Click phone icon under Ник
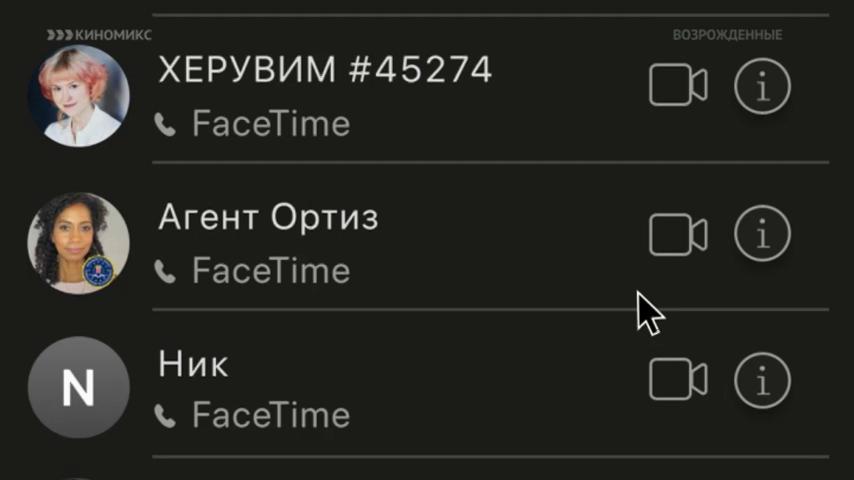This screenshot has width=854, height=480. [165, 416]
